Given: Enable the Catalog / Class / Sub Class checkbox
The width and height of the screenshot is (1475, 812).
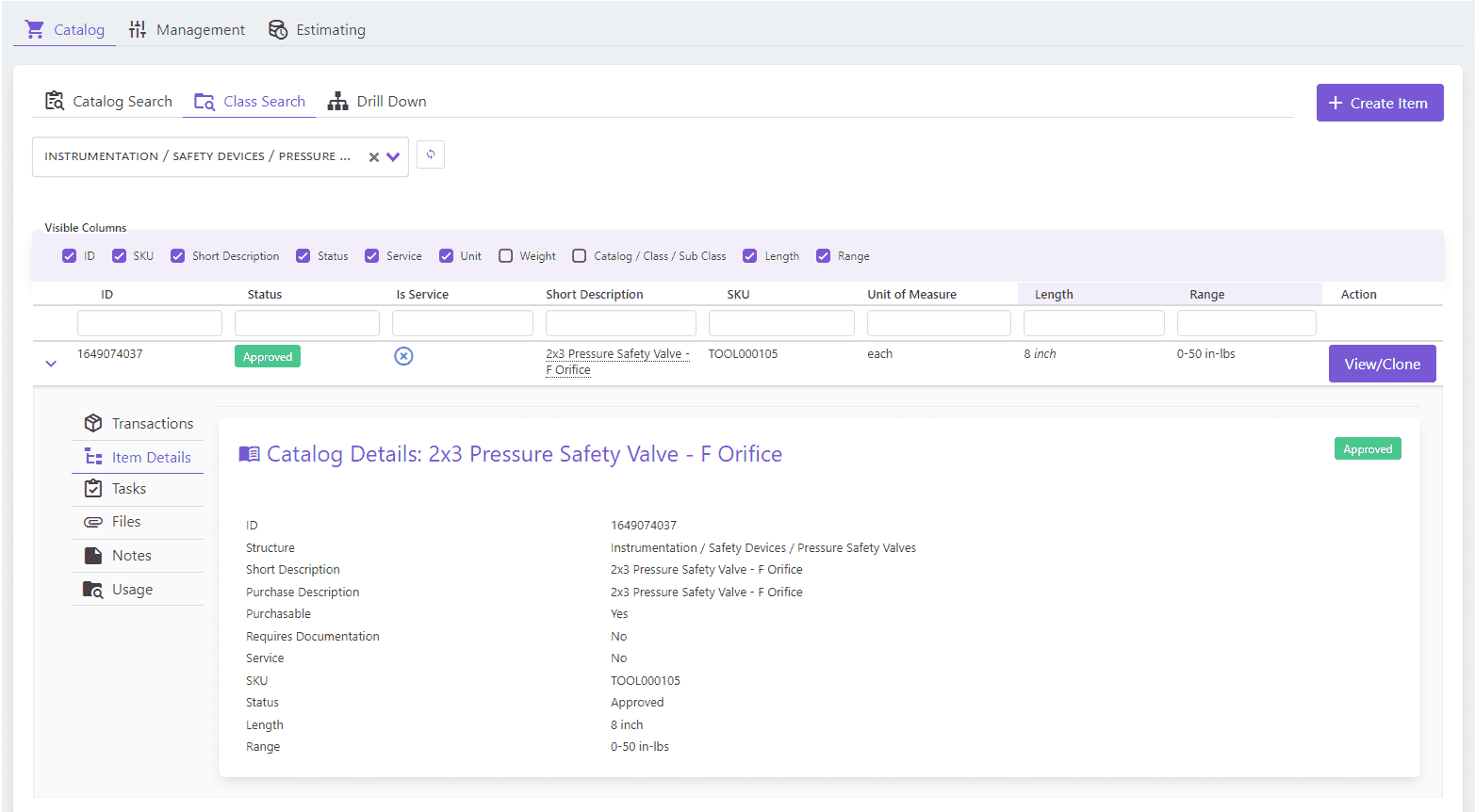Looking at the screenshot, I should (579, 255).
